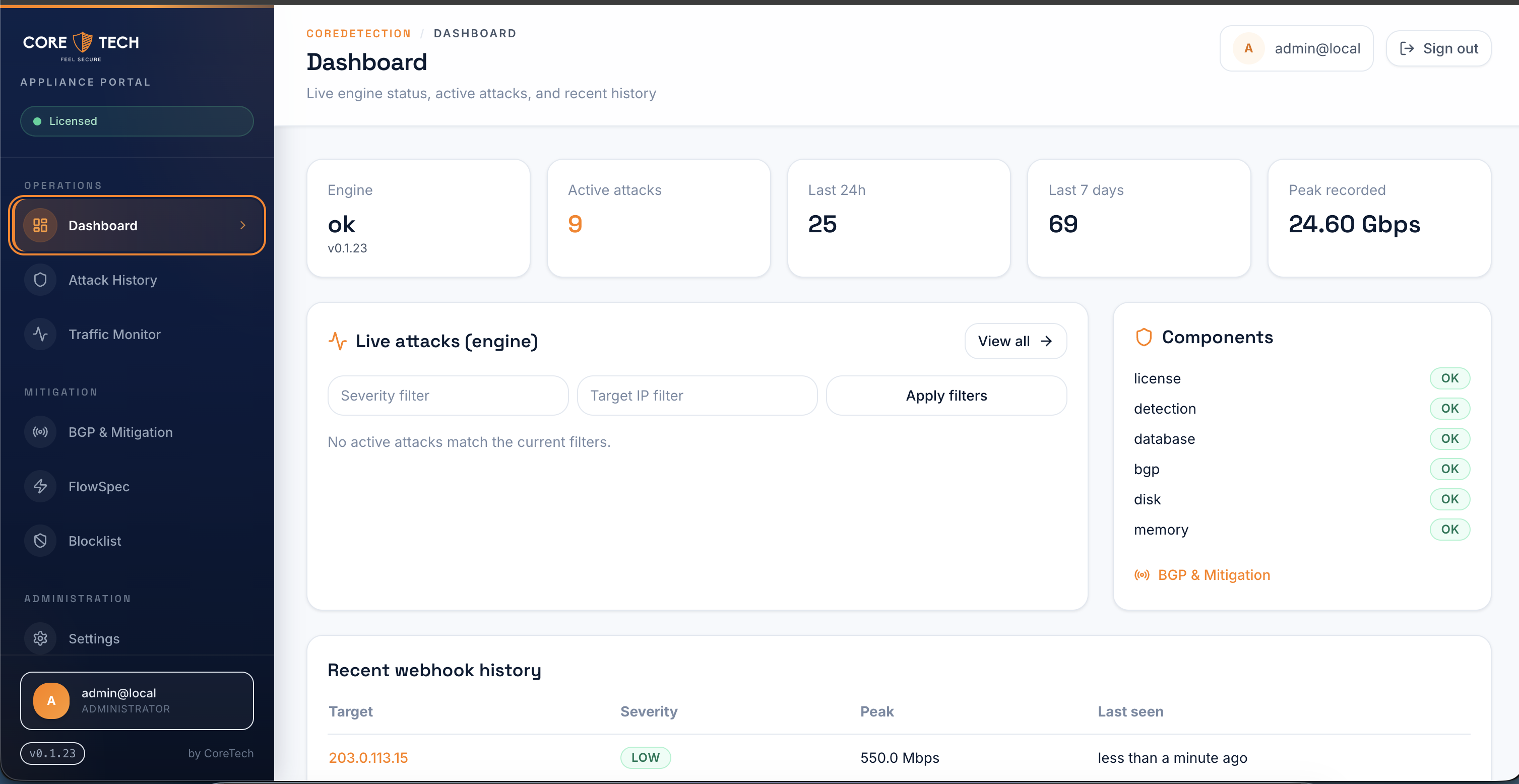
Task: Focus the Severity filter field
Action: [x=448, y=396]
